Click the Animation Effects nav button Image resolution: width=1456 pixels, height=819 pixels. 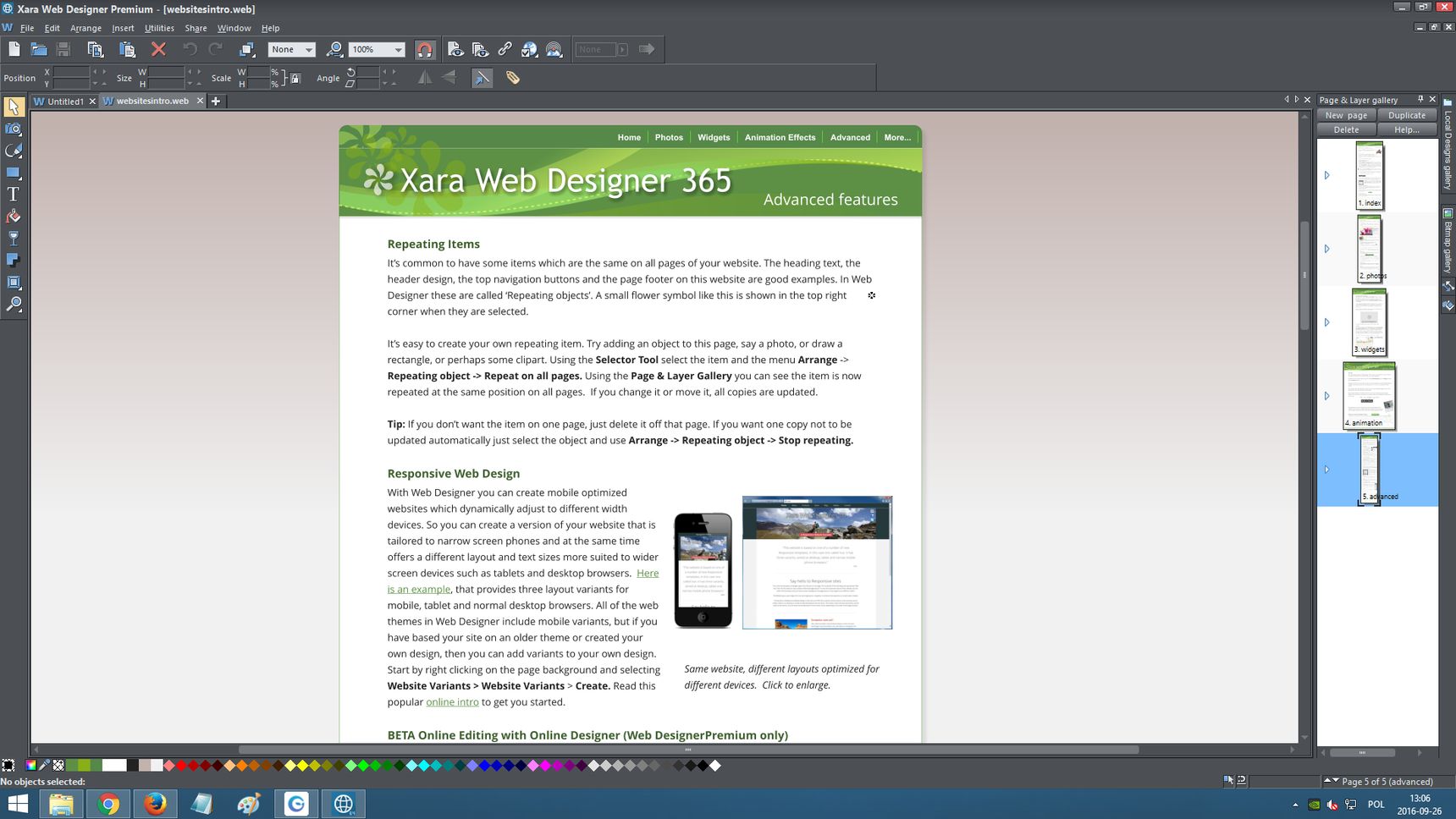click(780, 137)
